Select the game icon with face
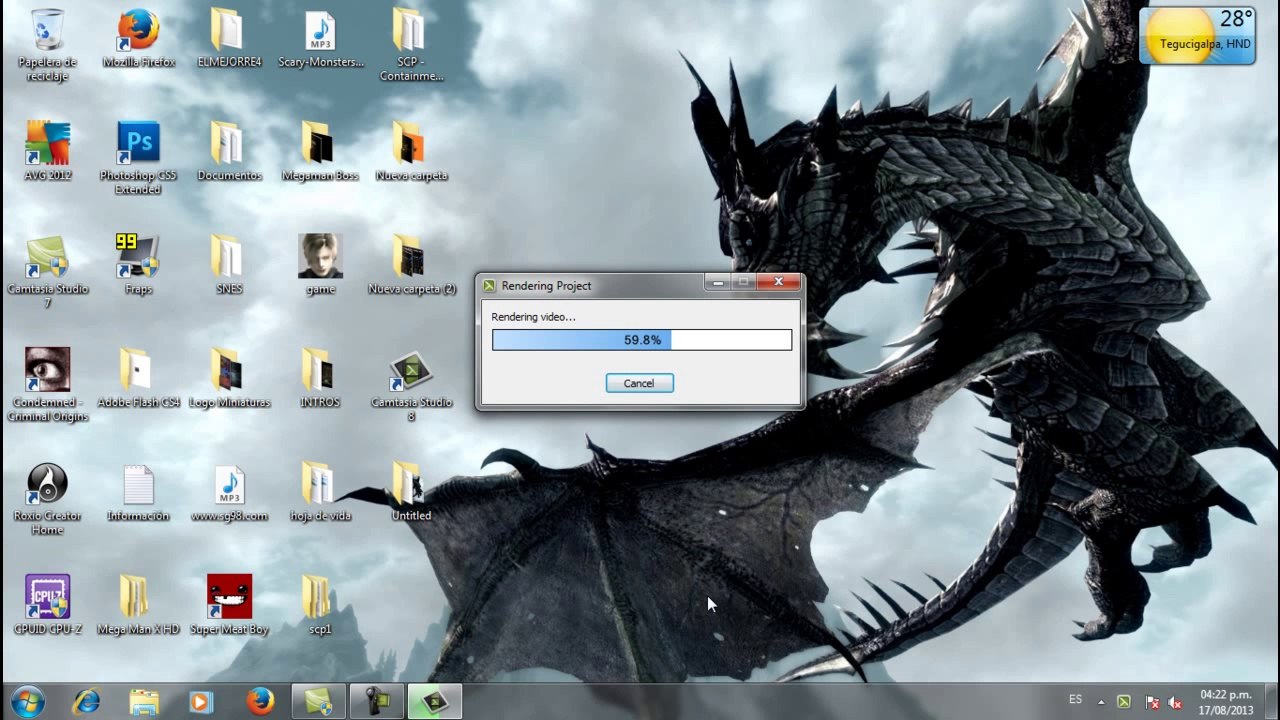1280x720 pixels. tap(320, 265)
